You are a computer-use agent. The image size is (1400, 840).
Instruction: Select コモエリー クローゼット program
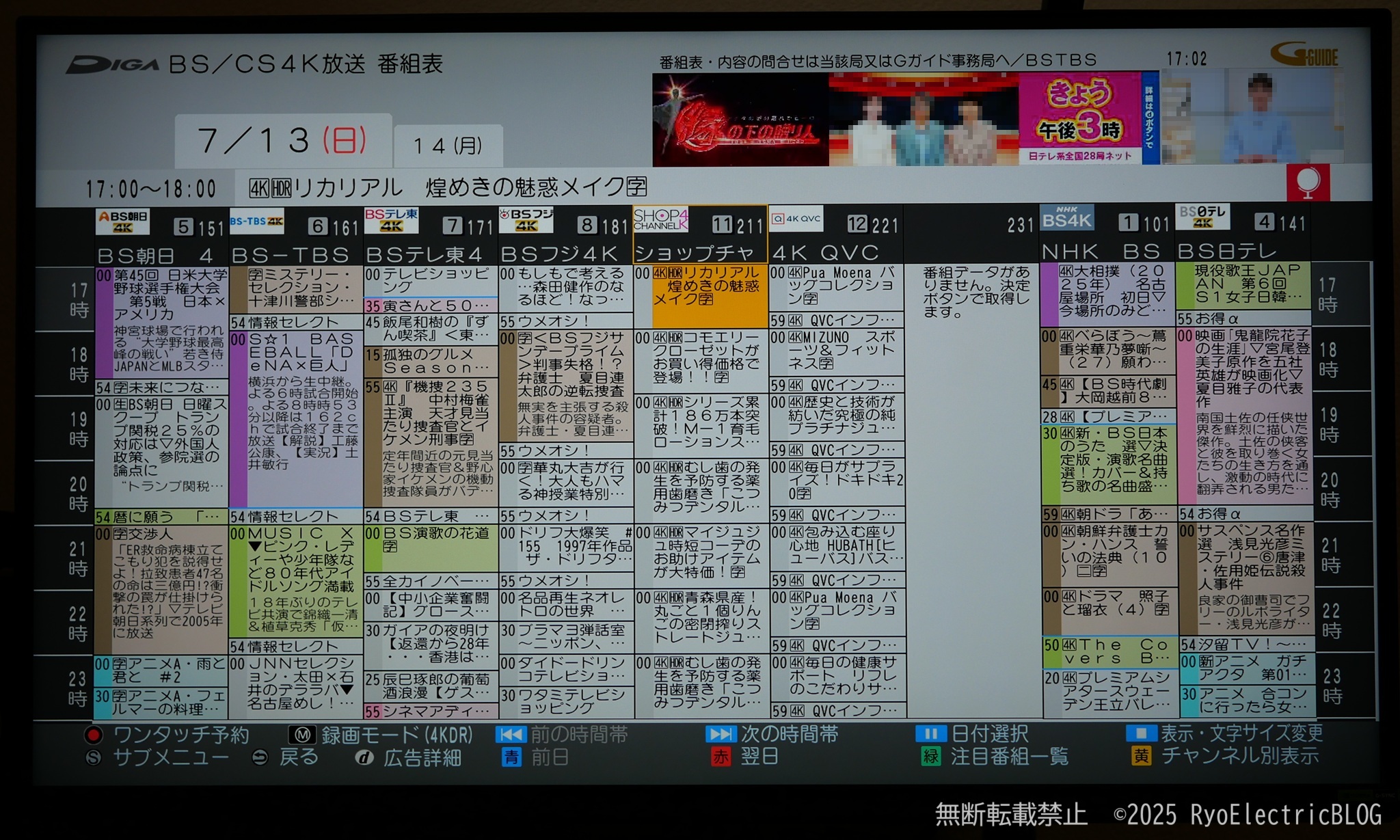point(701,360)
